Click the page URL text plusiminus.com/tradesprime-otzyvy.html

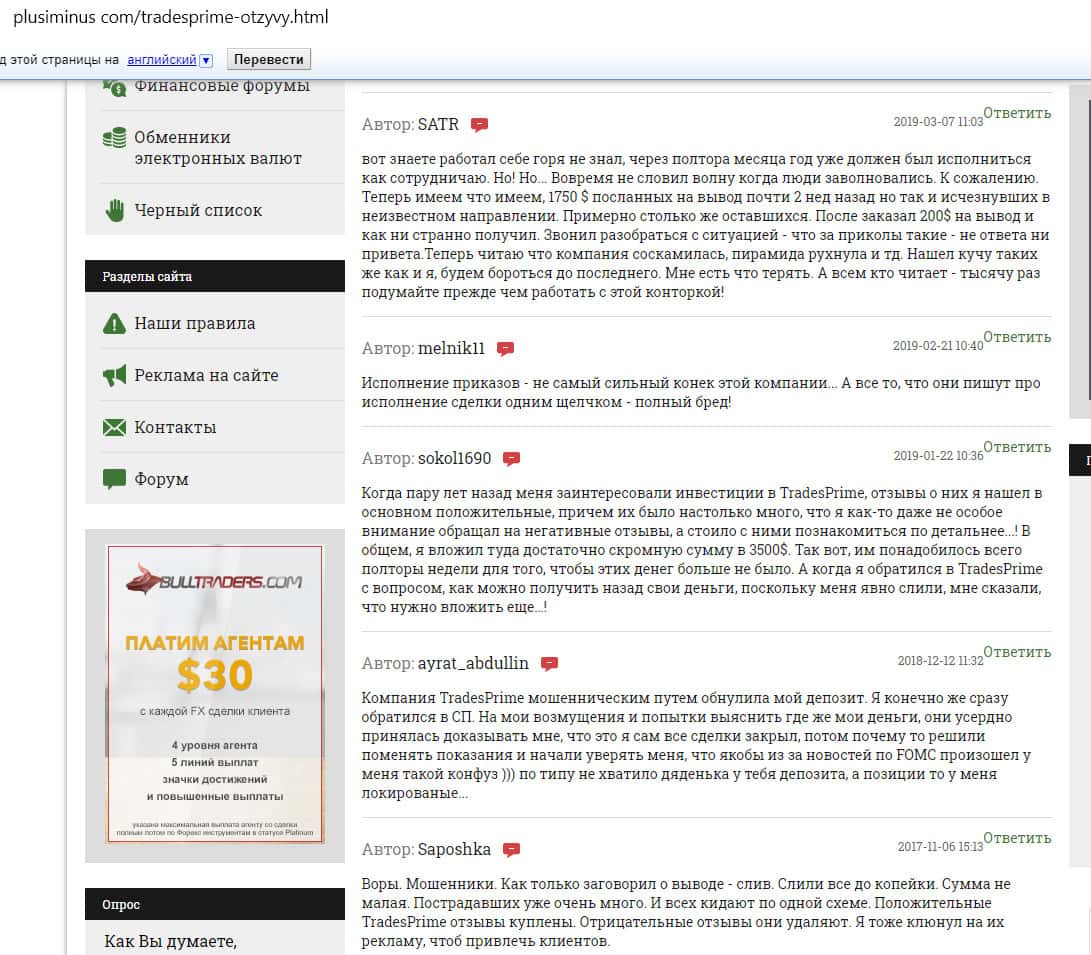pos(170,17)
